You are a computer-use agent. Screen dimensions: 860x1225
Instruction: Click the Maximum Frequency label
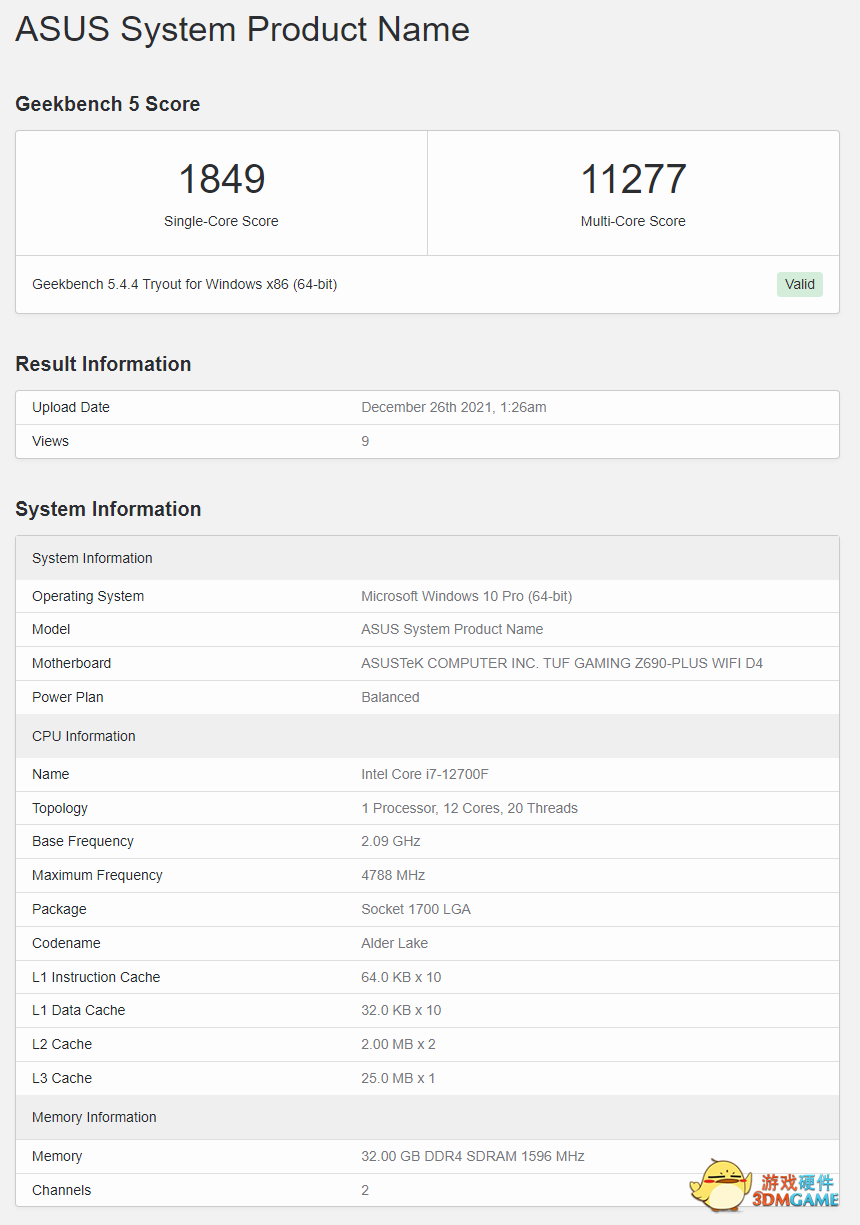[97, 875]
